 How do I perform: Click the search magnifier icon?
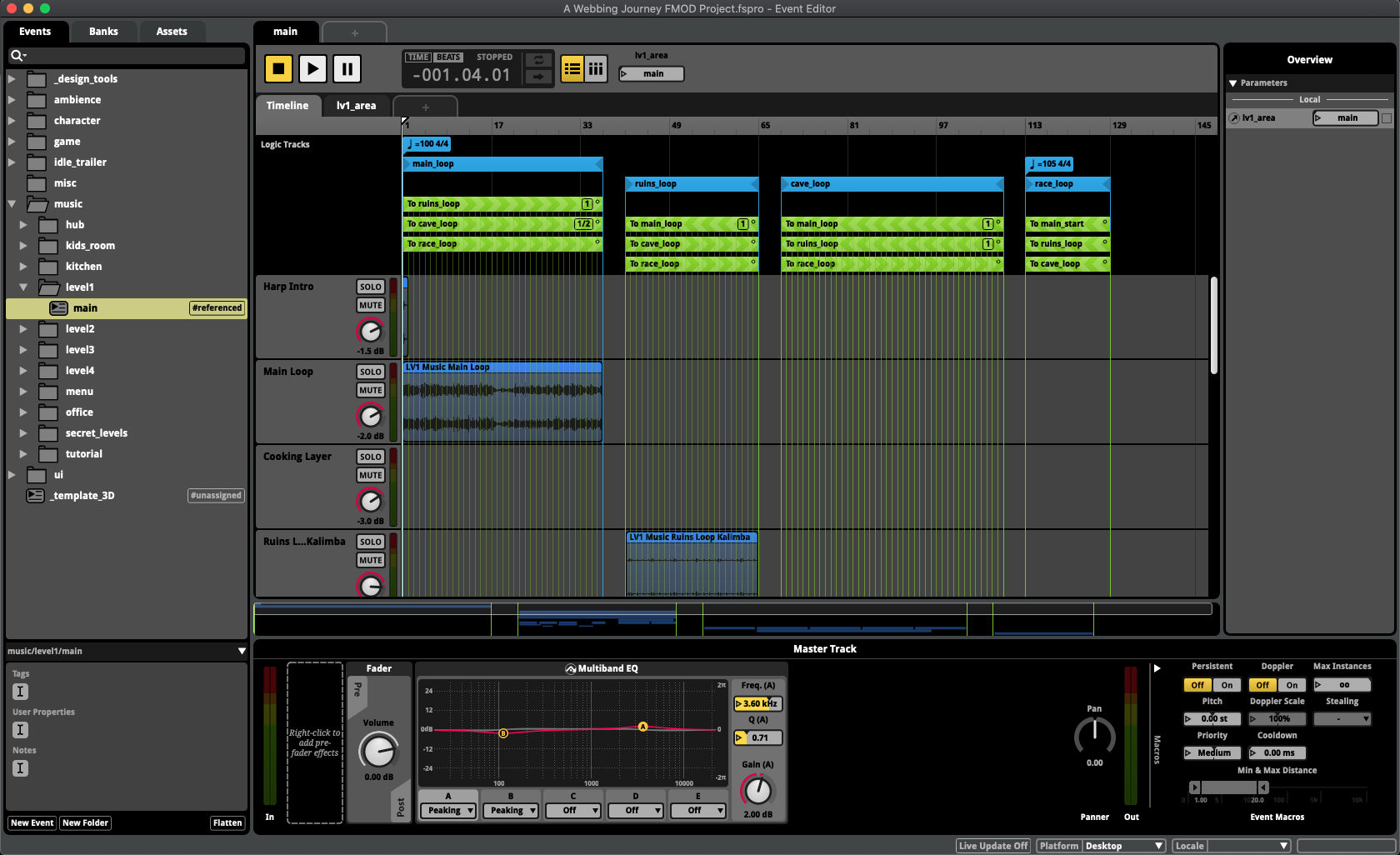[x=17, y=56]
